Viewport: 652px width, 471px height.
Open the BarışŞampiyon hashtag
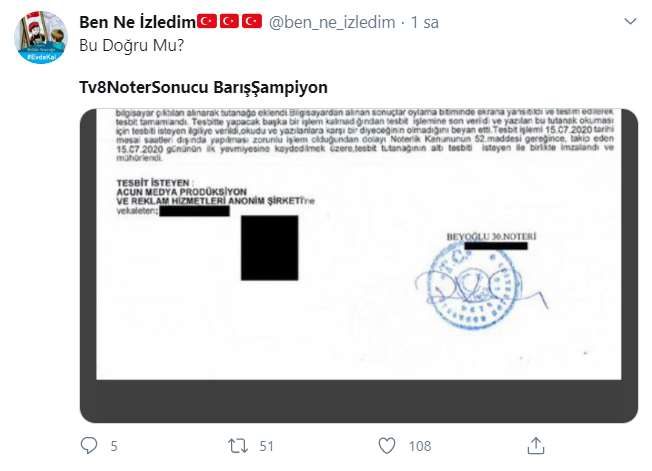click(271, 88)
